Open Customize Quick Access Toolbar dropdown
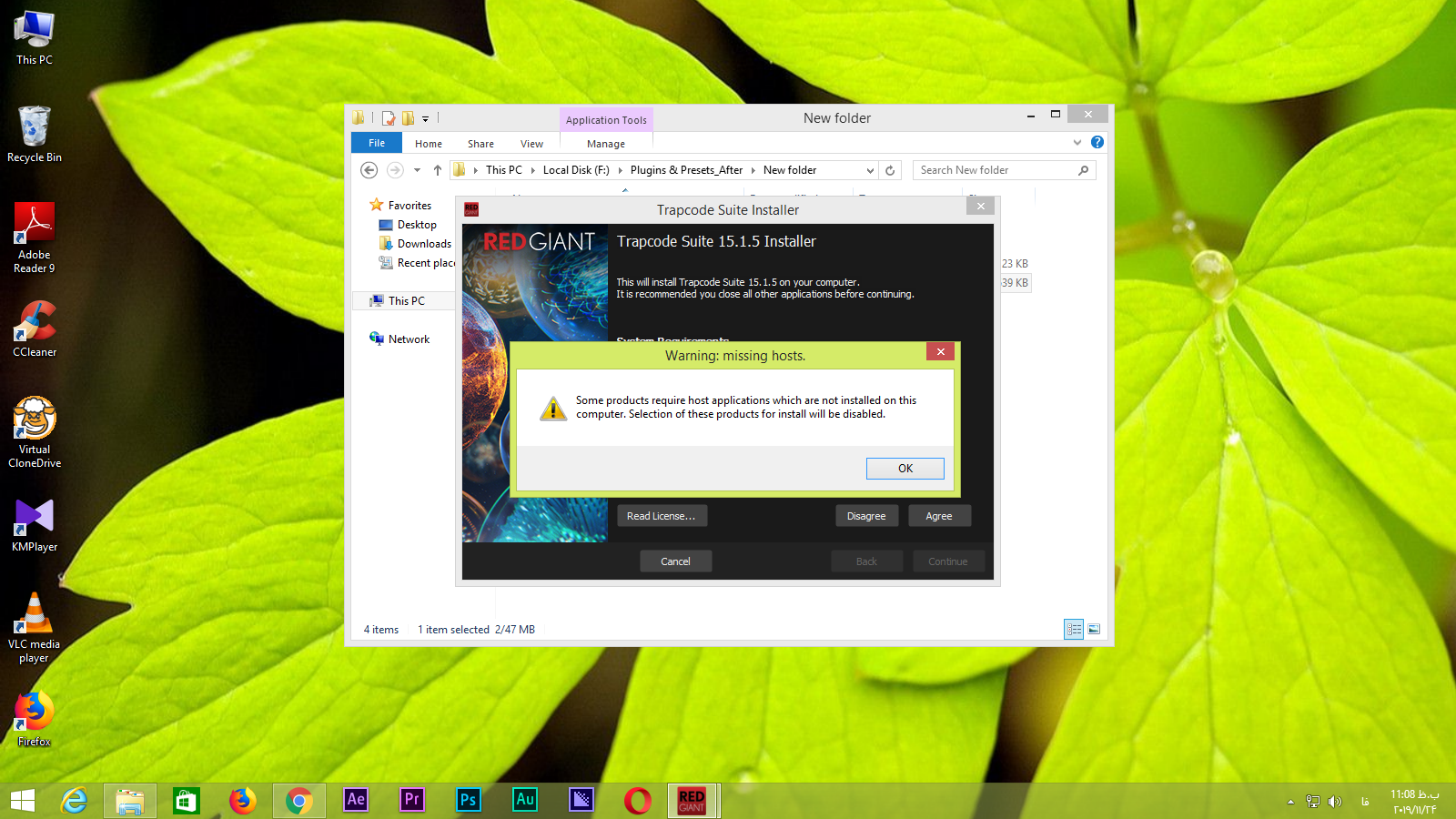Screen dimensions: 1456x819 (x=425, y=118)
